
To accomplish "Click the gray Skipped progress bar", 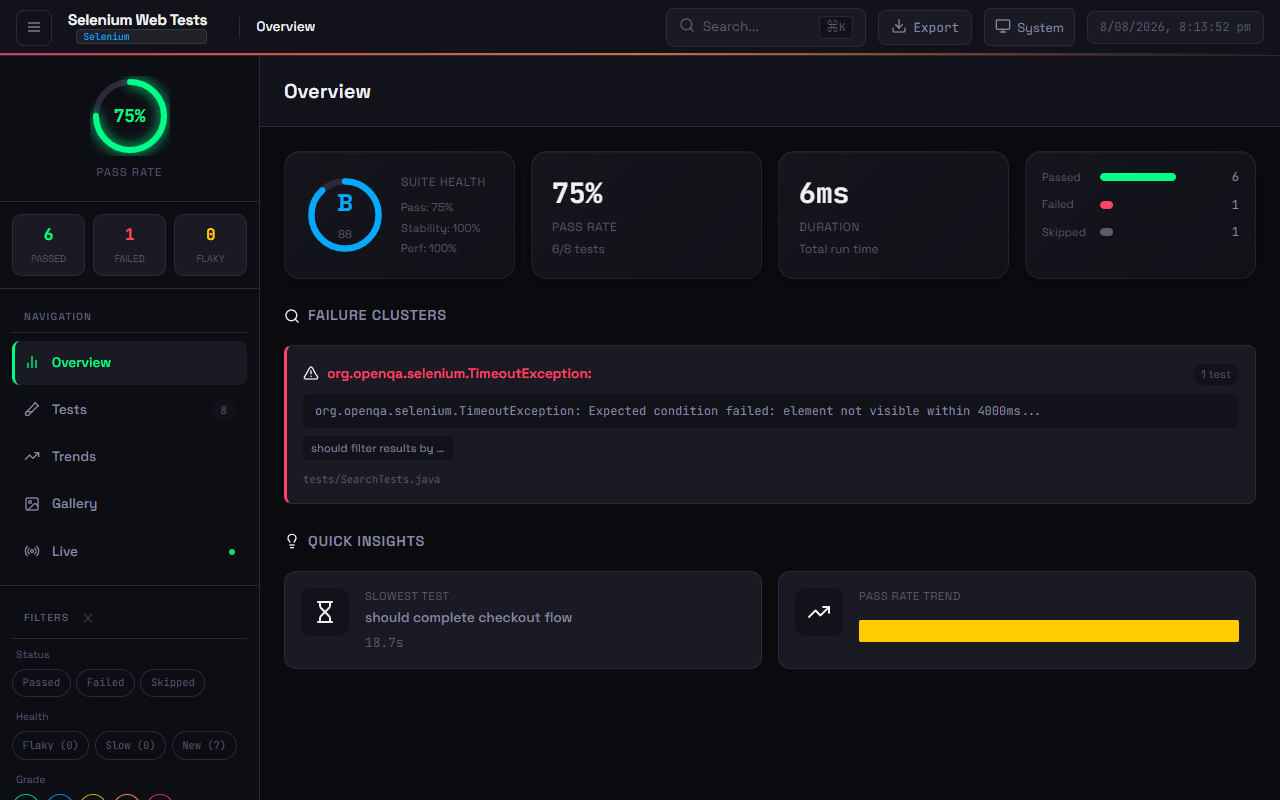I will 1107,232.
